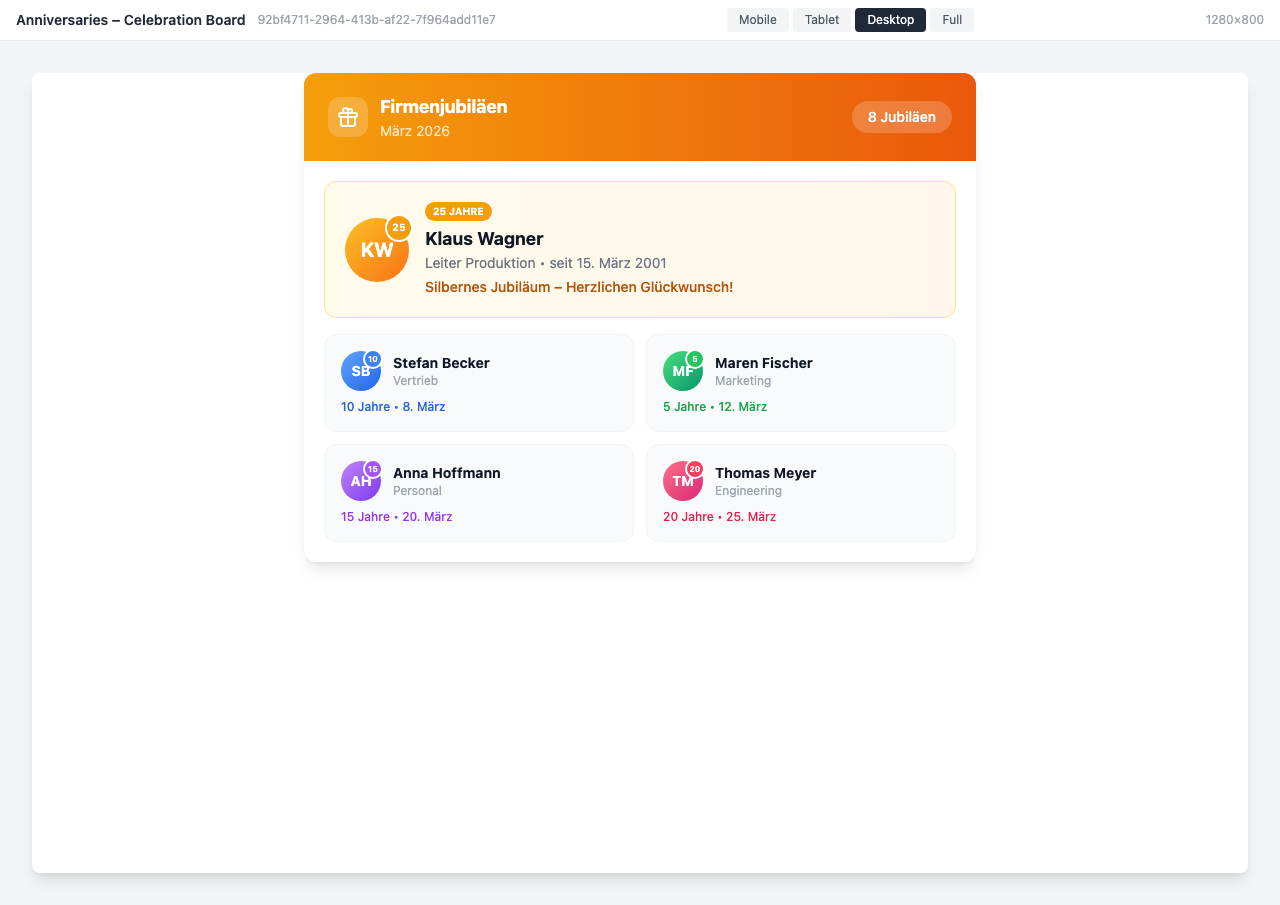This screenshot has height=905, width=1280.
Task: Select Thomas Meyer's TM avatar
Action: pyautogui.click(x=683, y=481)
